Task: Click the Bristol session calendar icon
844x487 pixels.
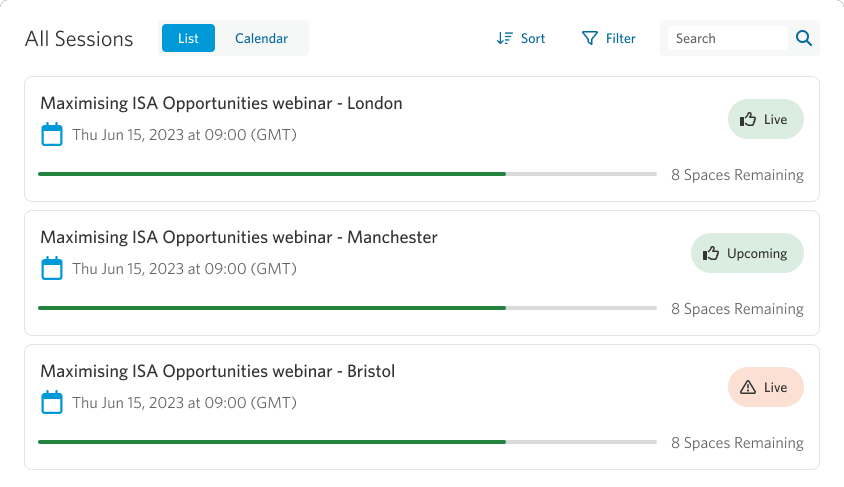Action: (x=52, y=403)
